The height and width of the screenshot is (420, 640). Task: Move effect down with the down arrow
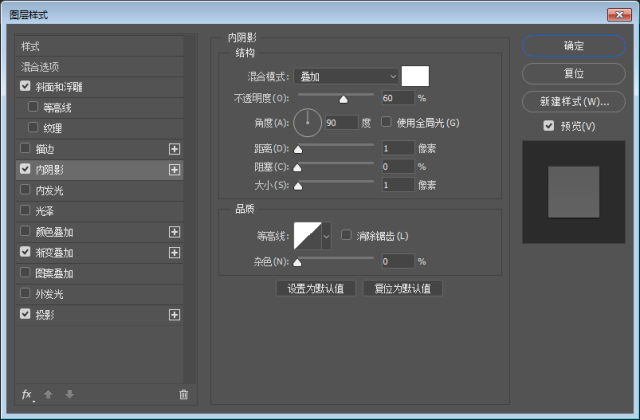click(x=69, y=394)
